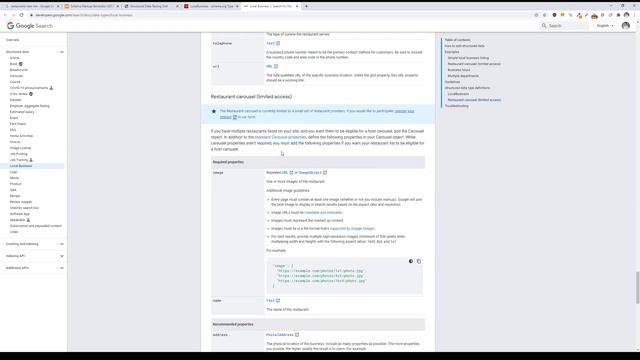Select Local Business in the sidebar
The height and width of the screenshot is (360, 640).
[x=21, y=166]
